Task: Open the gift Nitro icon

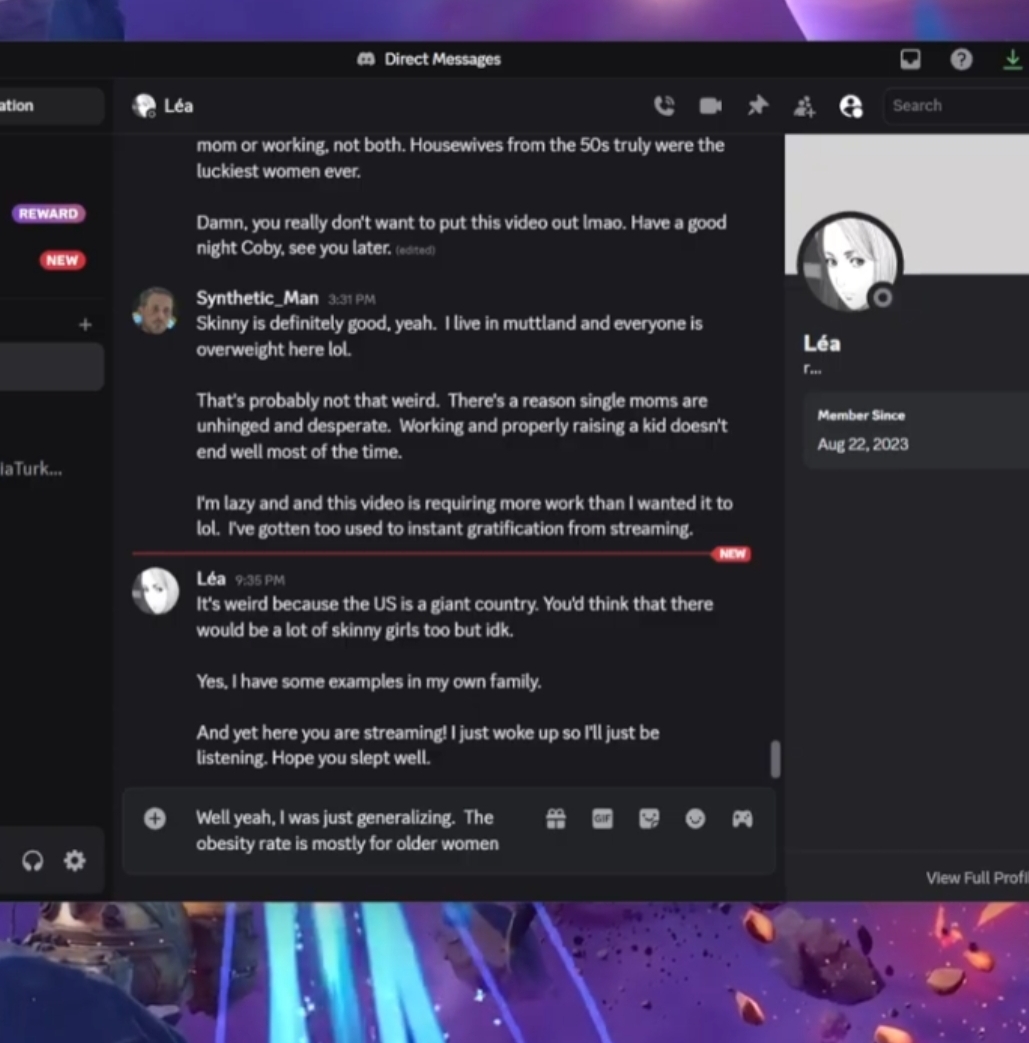Action: tap(556, 819)
